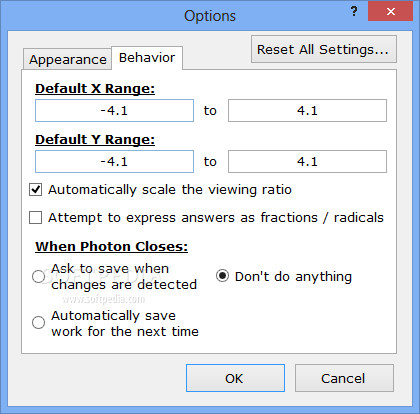
Task: Select the Default Y Range minimum field
Action: [114, 161]
